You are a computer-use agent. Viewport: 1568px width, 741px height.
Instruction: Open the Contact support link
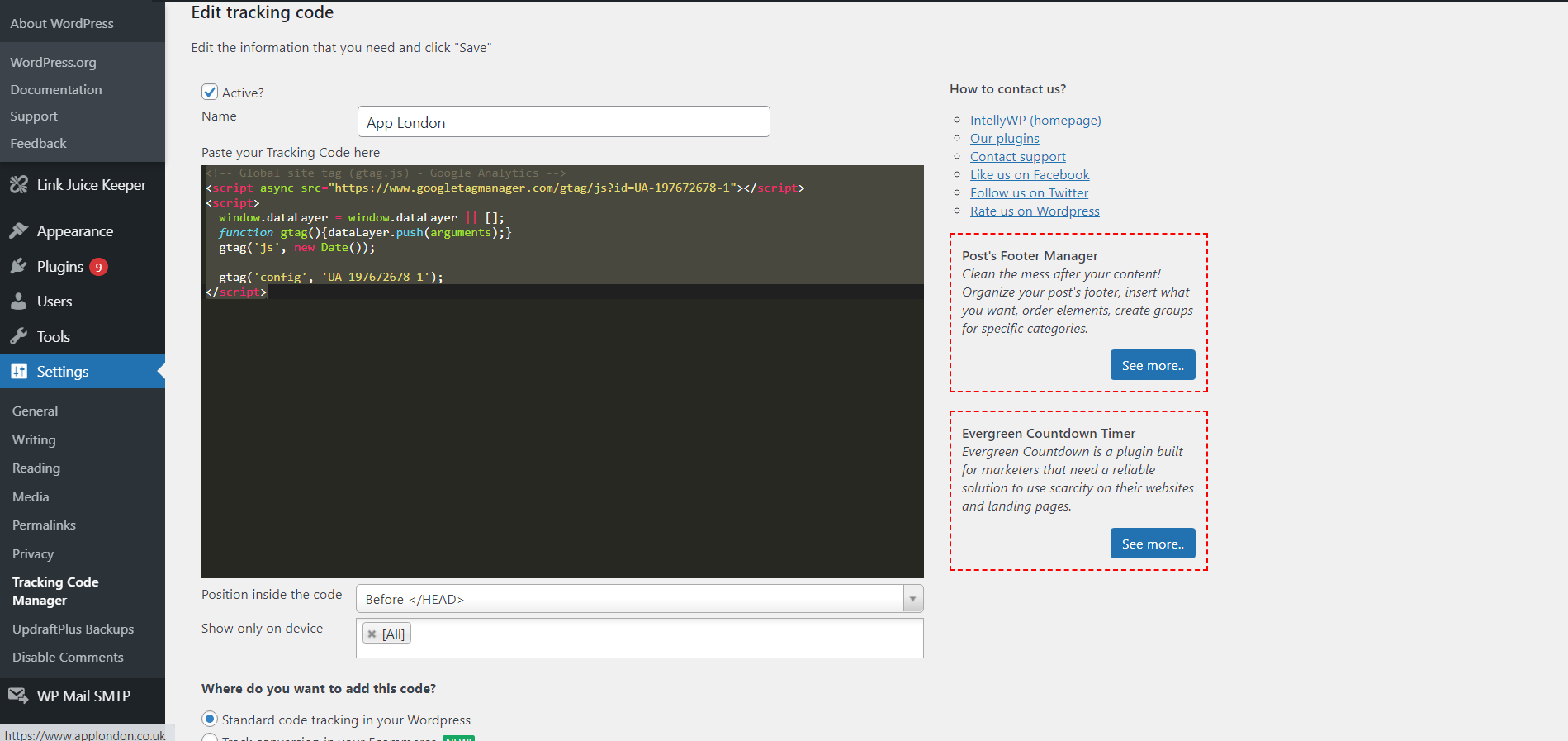1017,157
